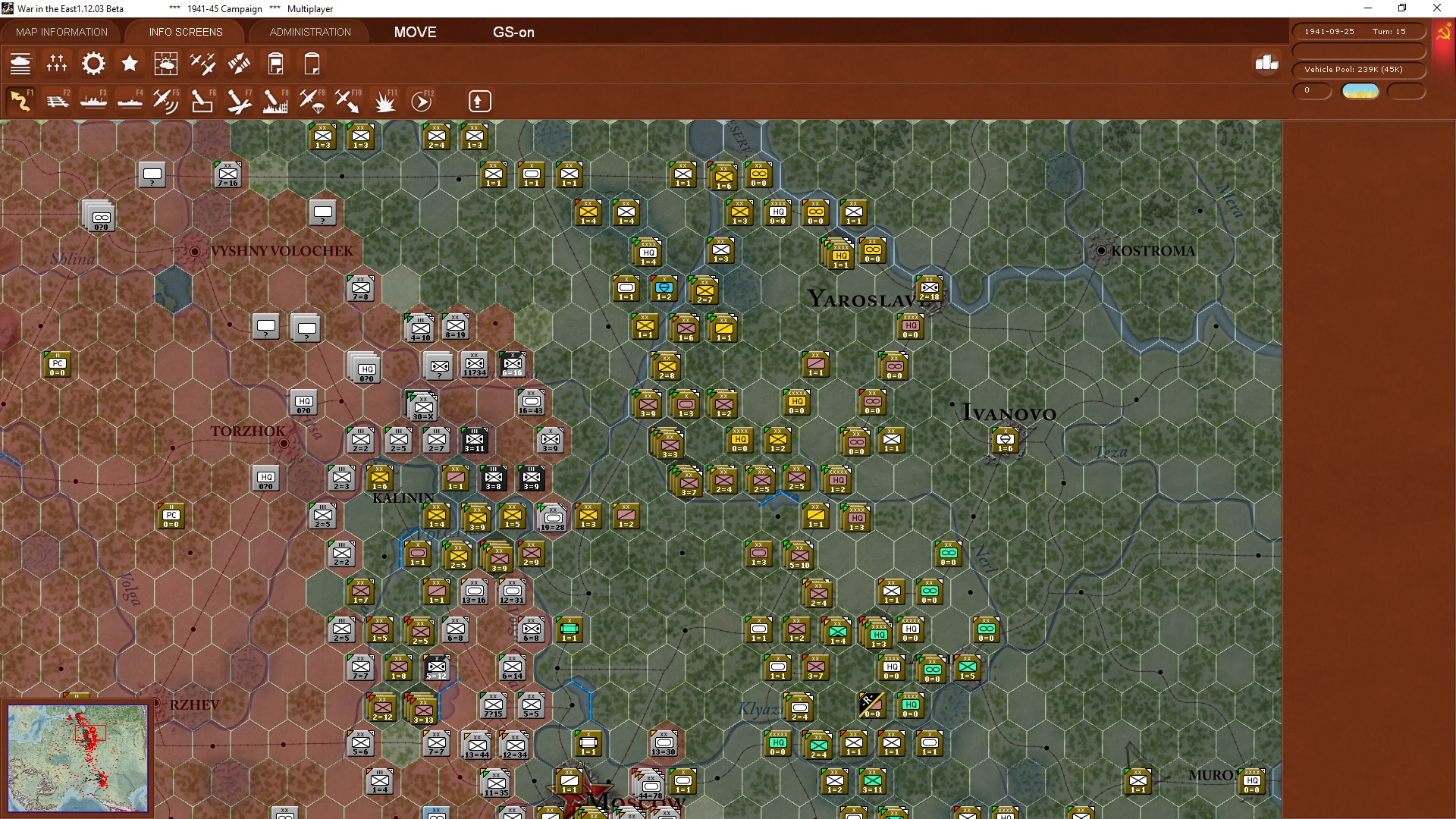The height and width of the screenshot is (819, 1456).
Task: Open the weather map grid icon
Action: point(166,64)
